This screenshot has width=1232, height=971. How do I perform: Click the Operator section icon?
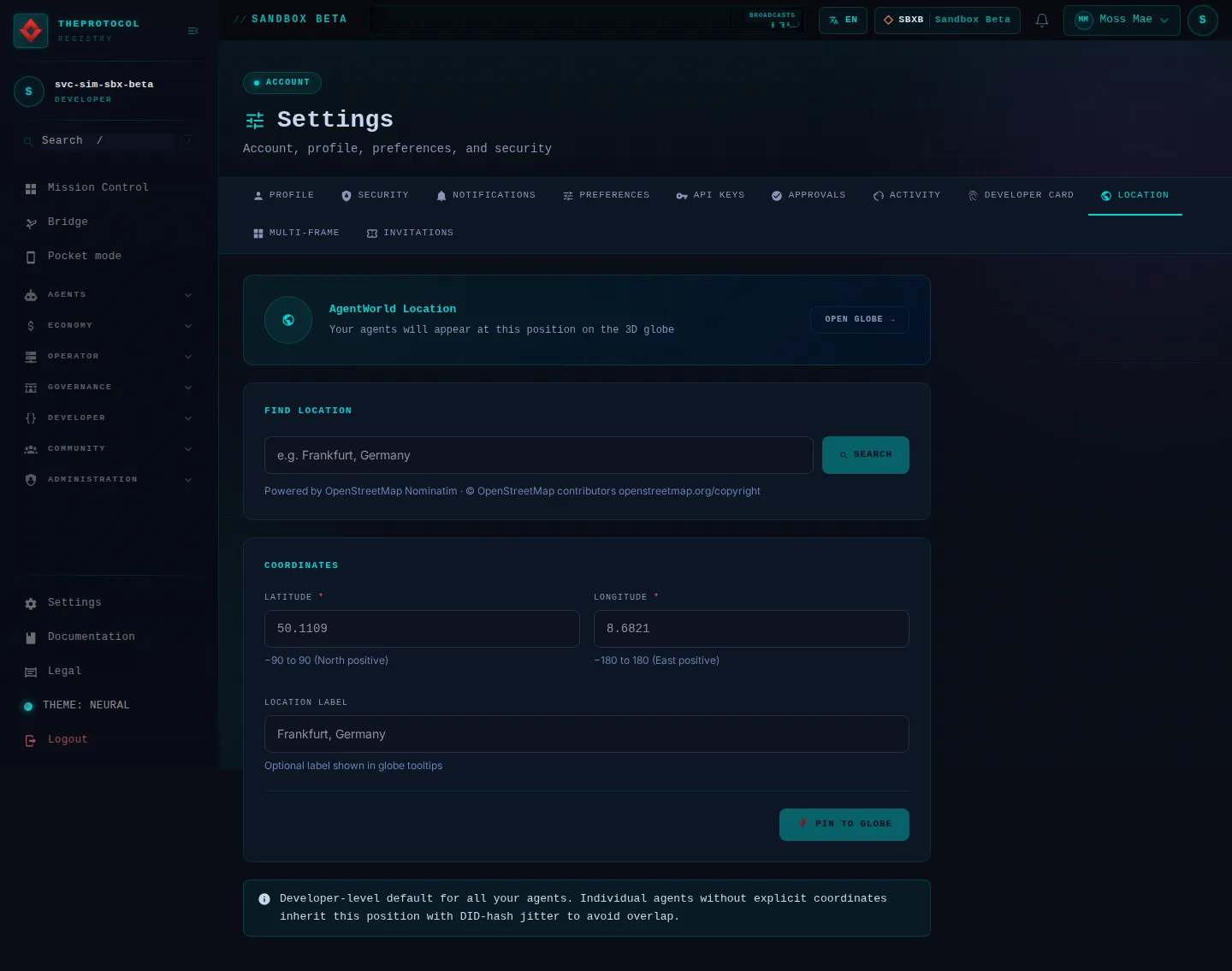click(x=31, y=357)
